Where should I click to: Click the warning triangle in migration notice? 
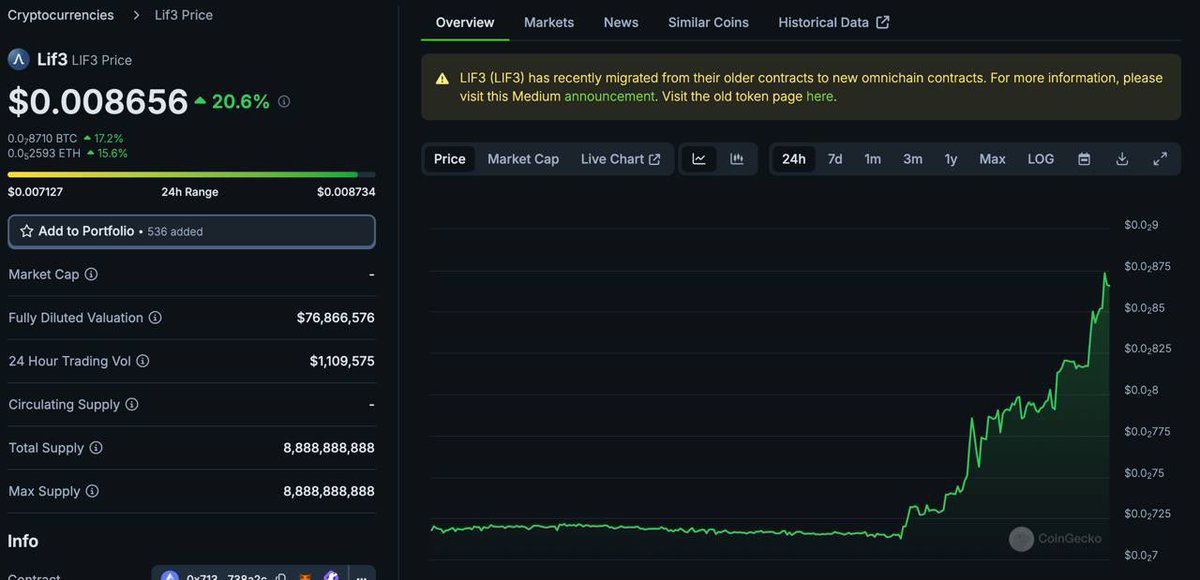(x=442, y=78)
